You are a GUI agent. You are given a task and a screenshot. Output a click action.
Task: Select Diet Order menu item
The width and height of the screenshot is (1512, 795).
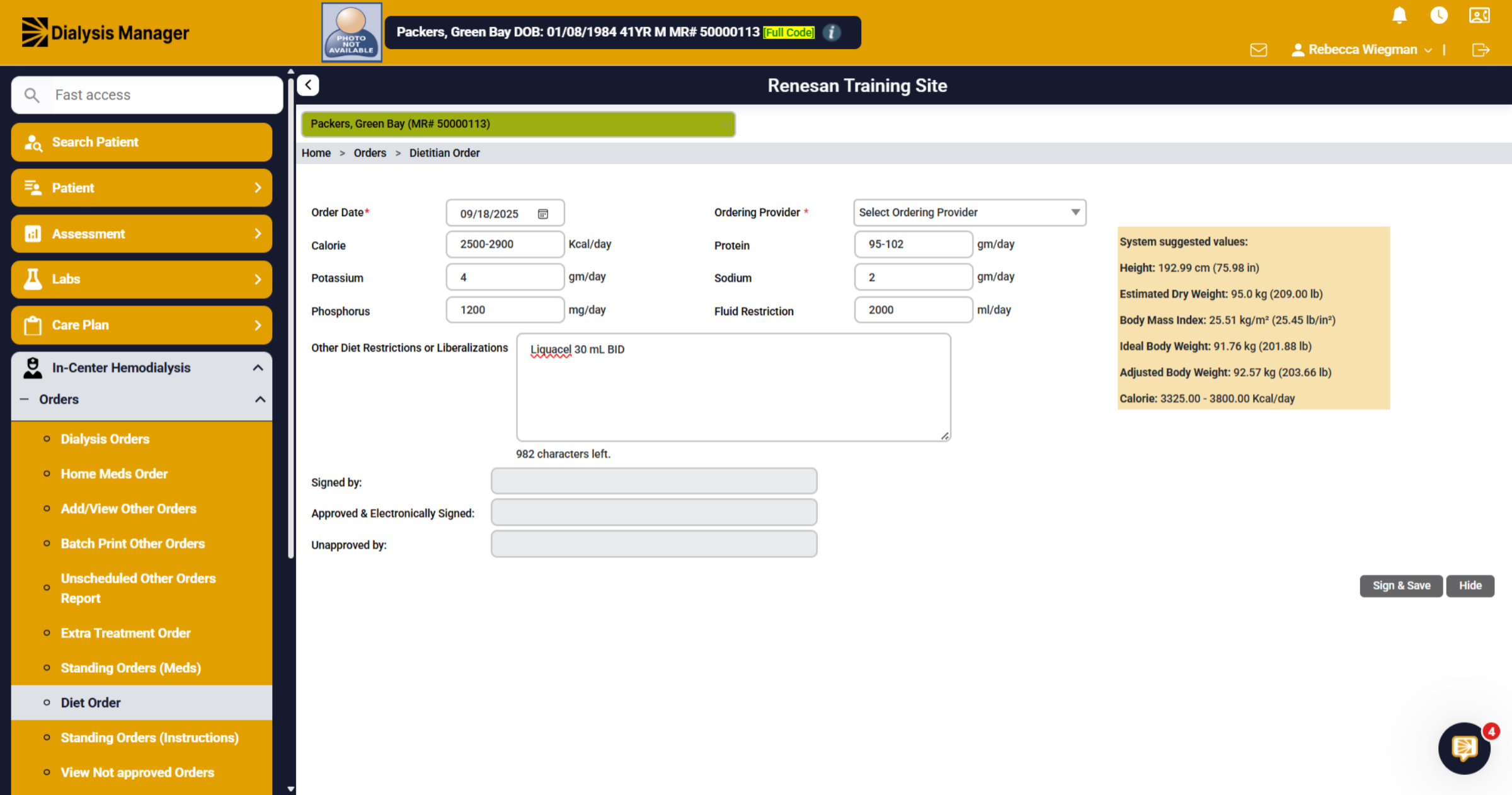tap(142, 702)
